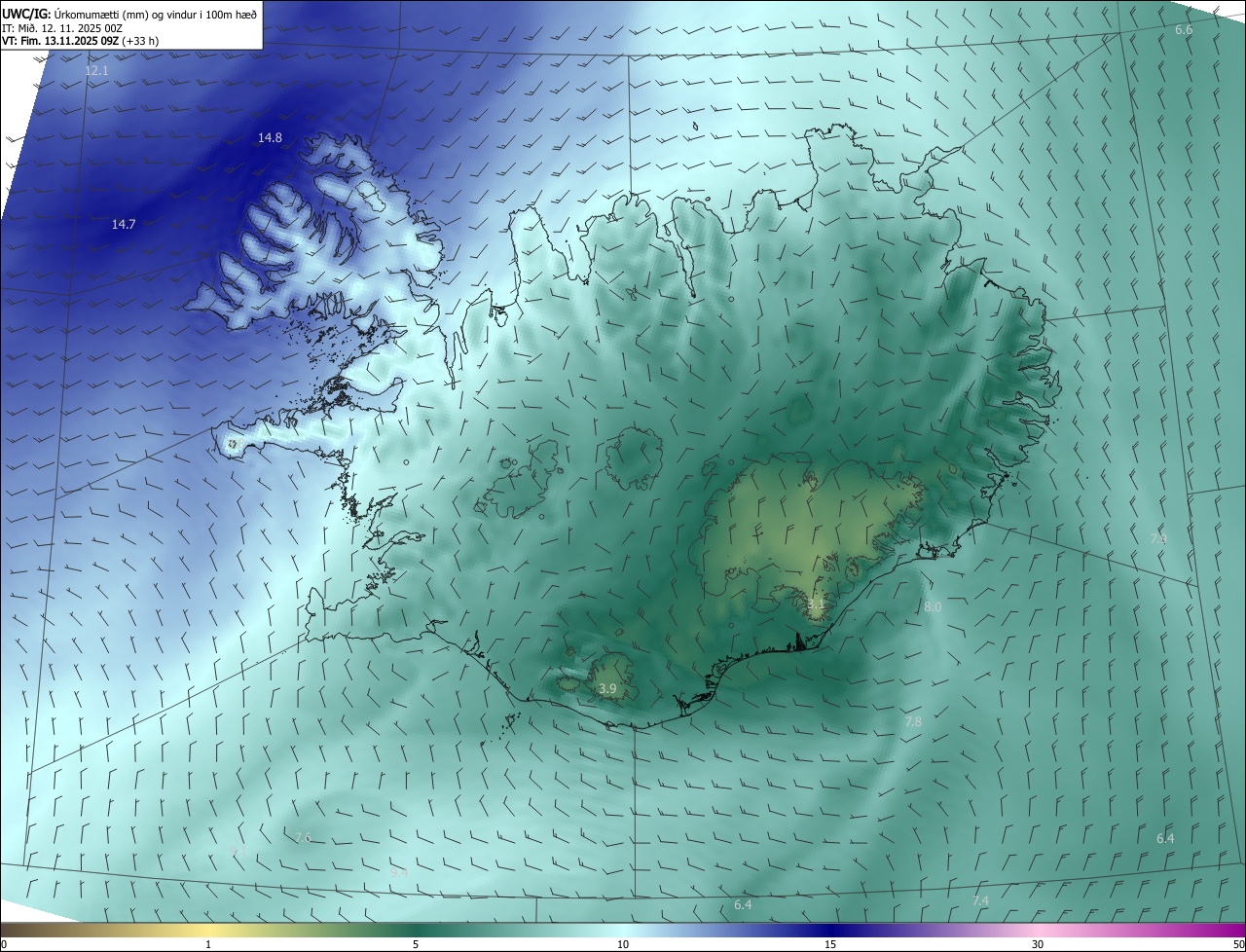Screen dimensions: 1246x952
Task: Click the map title starting 'UWC/IG: Úrkomumætti'
Action: [x=129, y=14]
